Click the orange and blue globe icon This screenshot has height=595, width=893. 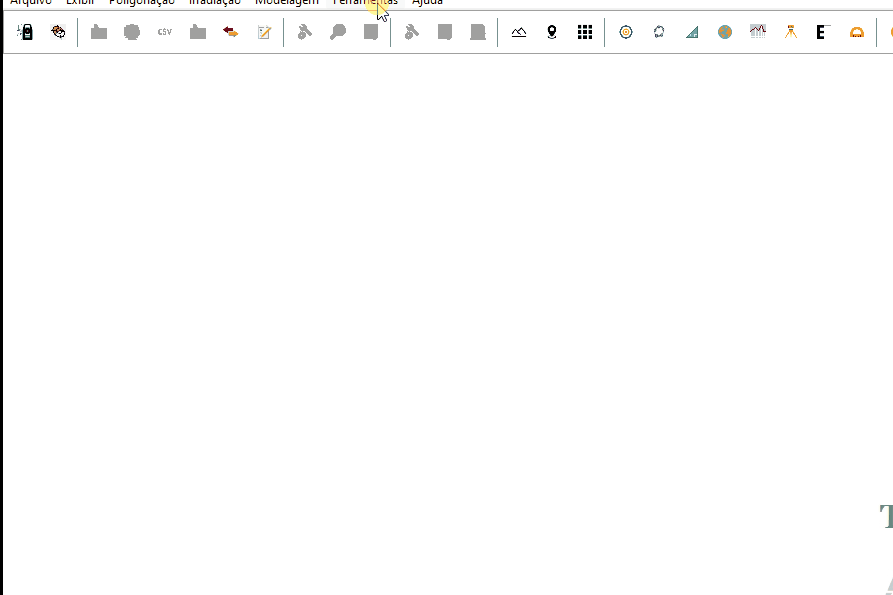725,32
